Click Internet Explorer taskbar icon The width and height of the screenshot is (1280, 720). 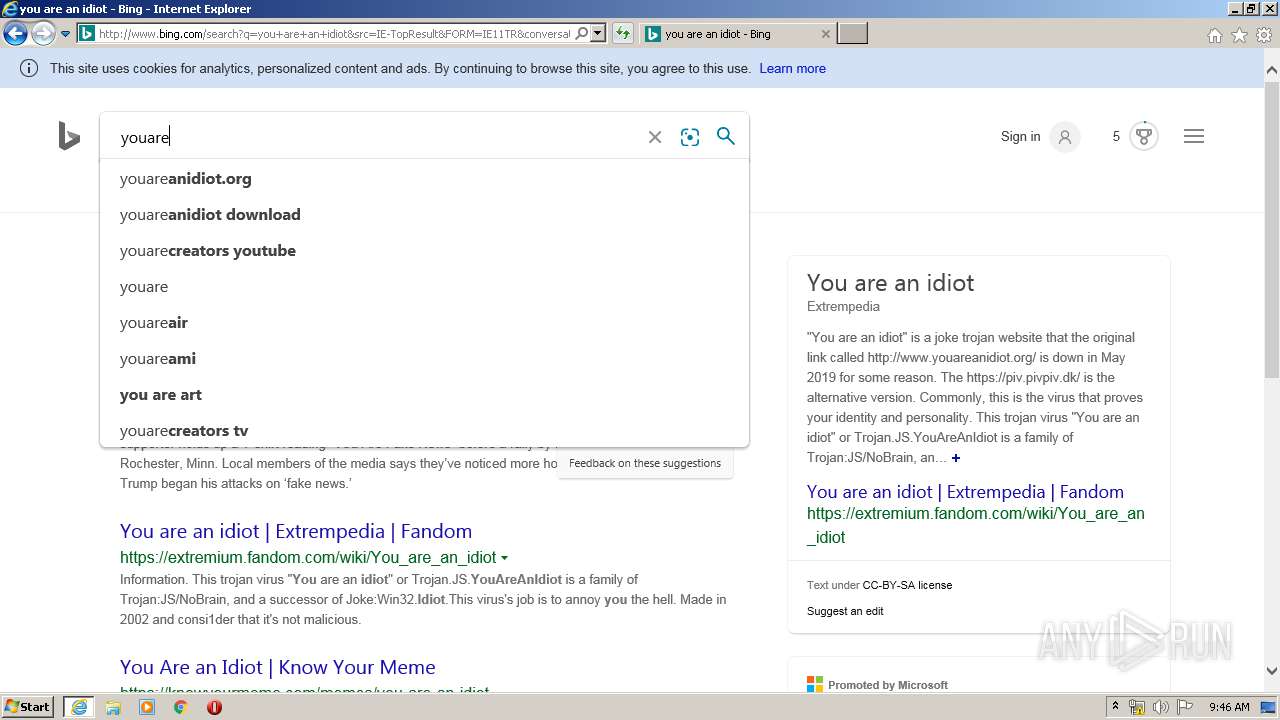79,707
